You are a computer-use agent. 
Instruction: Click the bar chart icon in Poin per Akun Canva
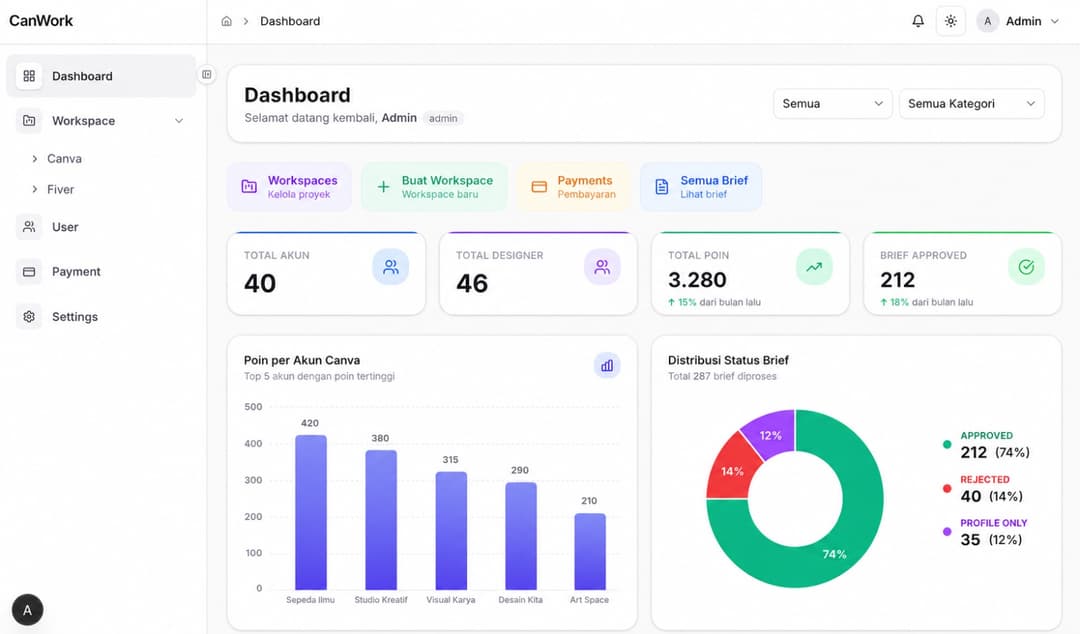(607, 365)
